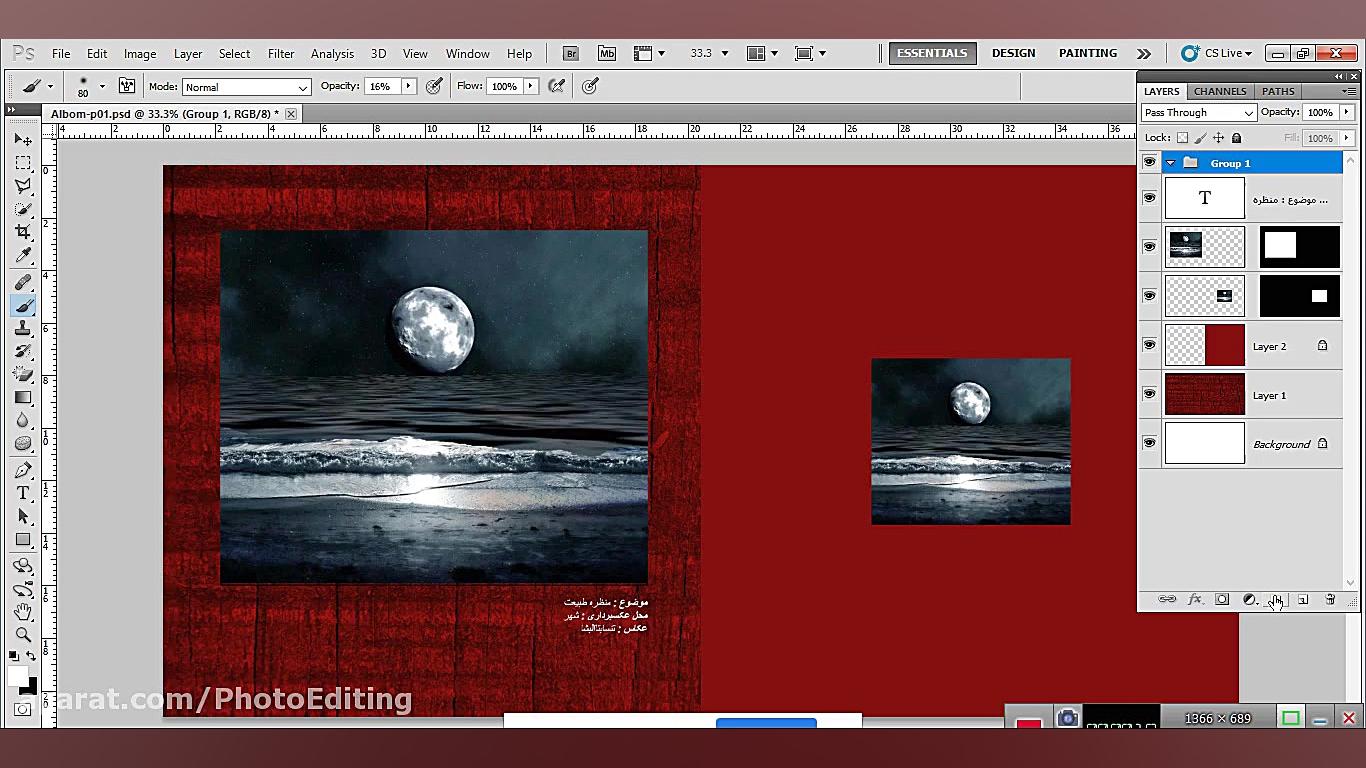Select the Gradient tool
1366x768 pixels.
click(x=23, y=398)
